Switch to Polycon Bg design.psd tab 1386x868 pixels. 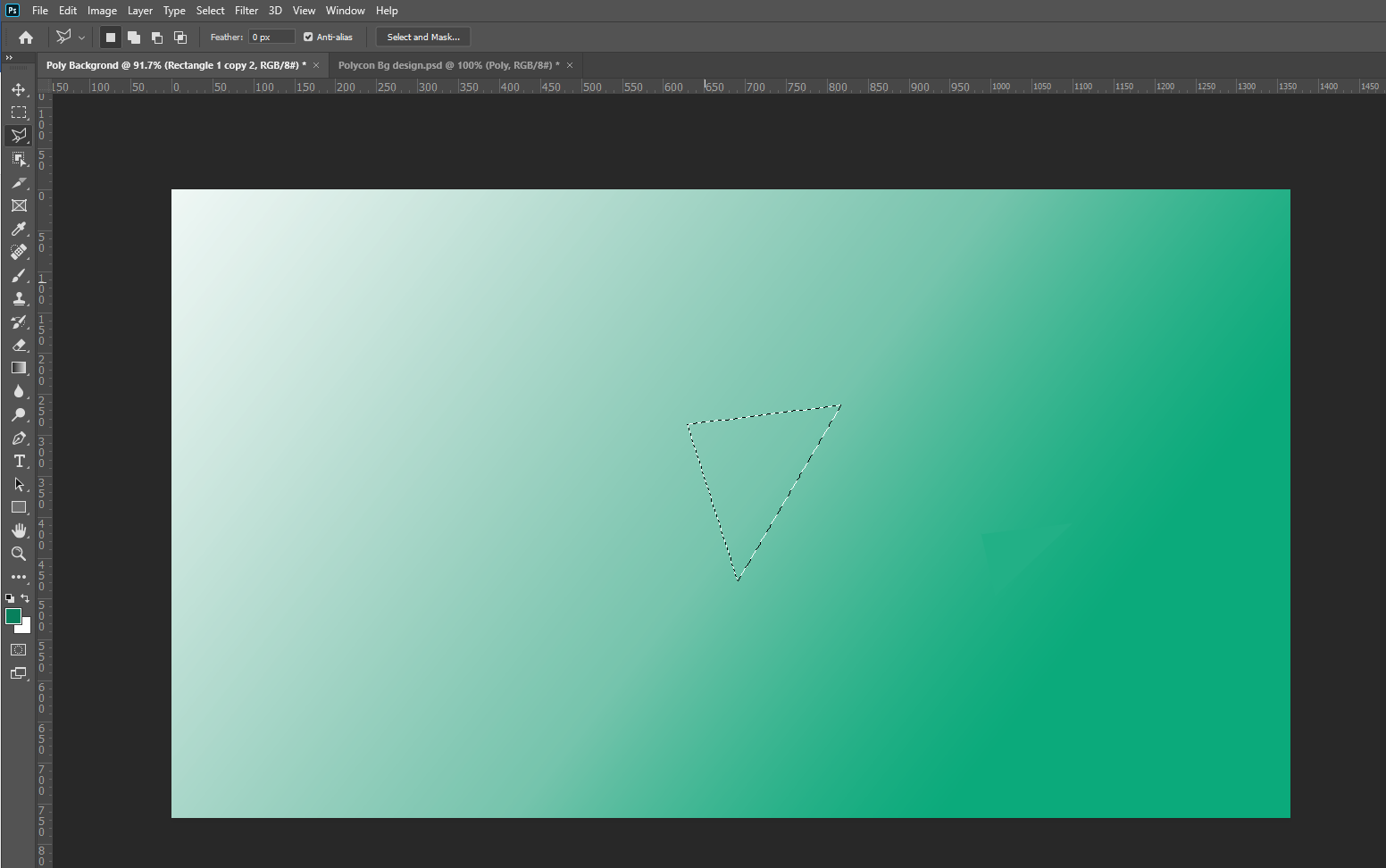pos(448,65)
